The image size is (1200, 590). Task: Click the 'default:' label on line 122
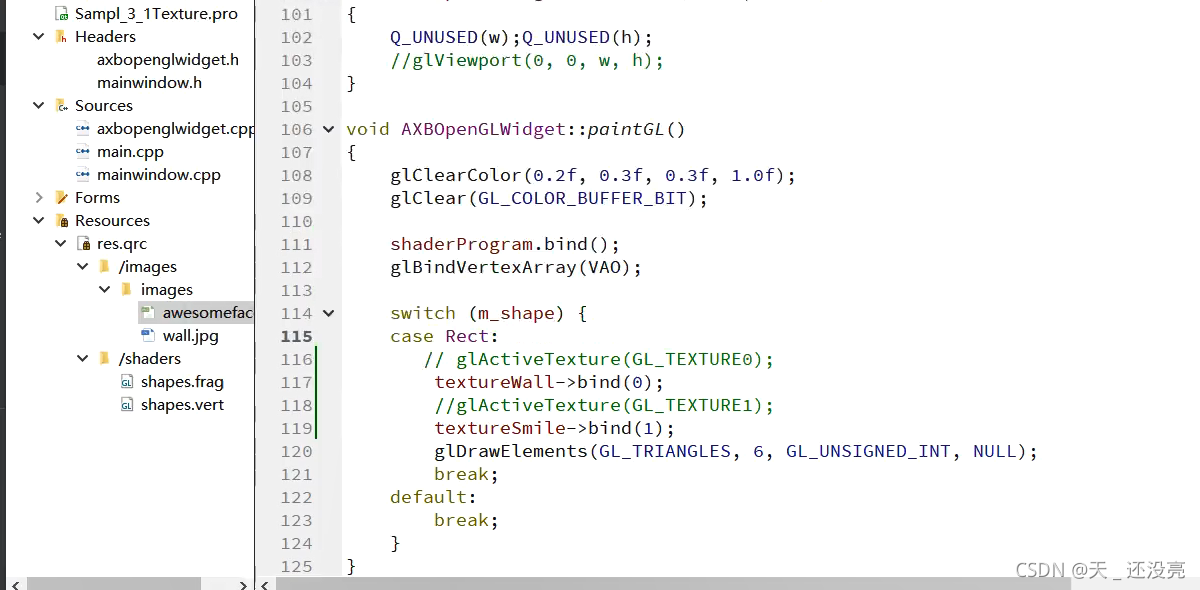coord(433,497)
